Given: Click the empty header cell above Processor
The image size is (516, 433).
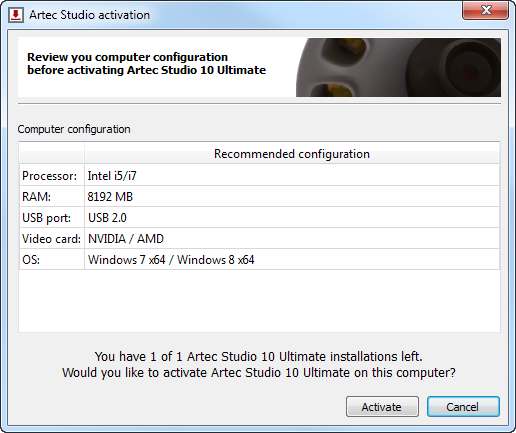Looking at the screenshot, I should coord(52,154).
